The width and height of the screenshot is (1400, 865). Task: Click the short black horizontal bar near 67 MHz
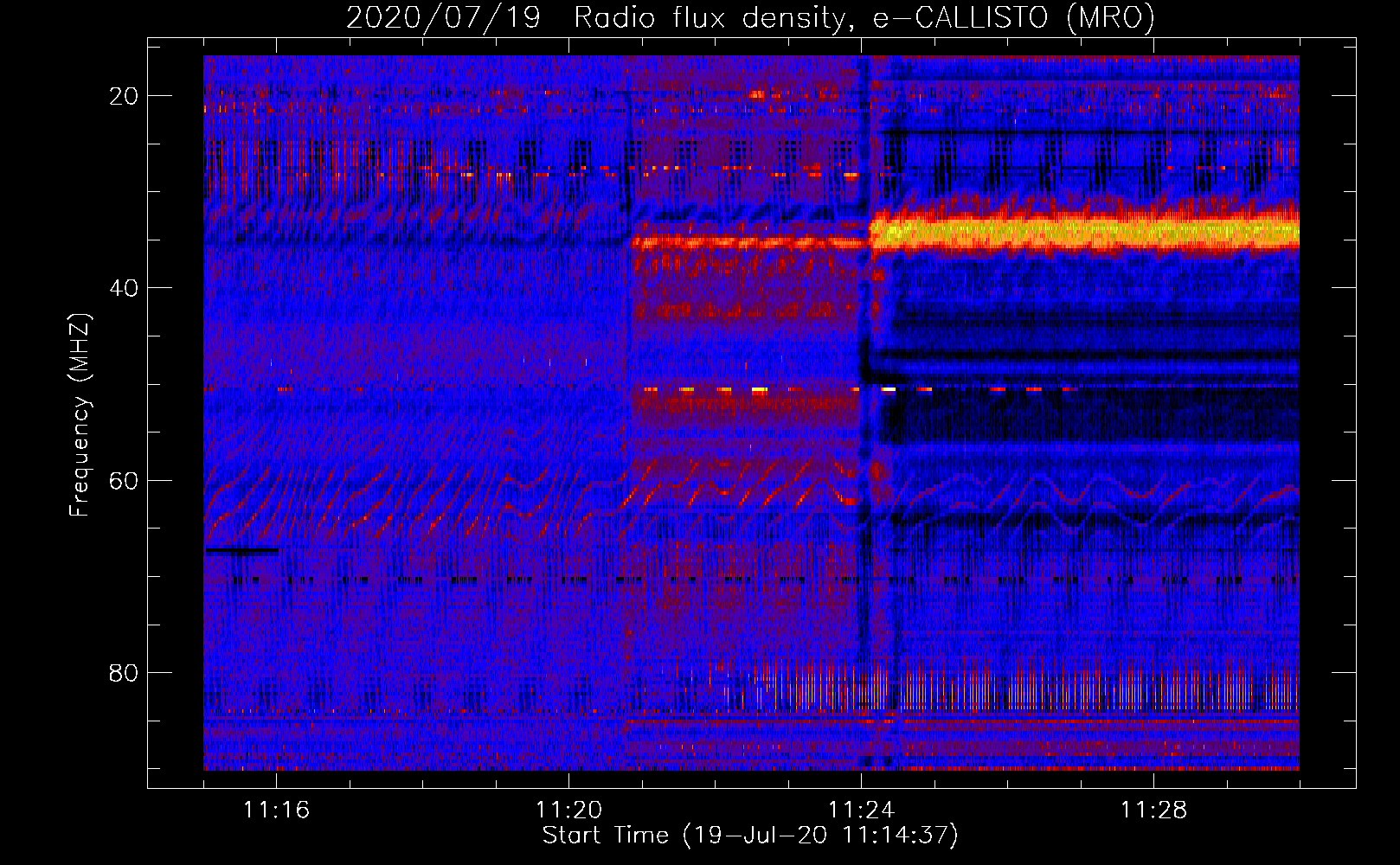click(x=241, y=550)
